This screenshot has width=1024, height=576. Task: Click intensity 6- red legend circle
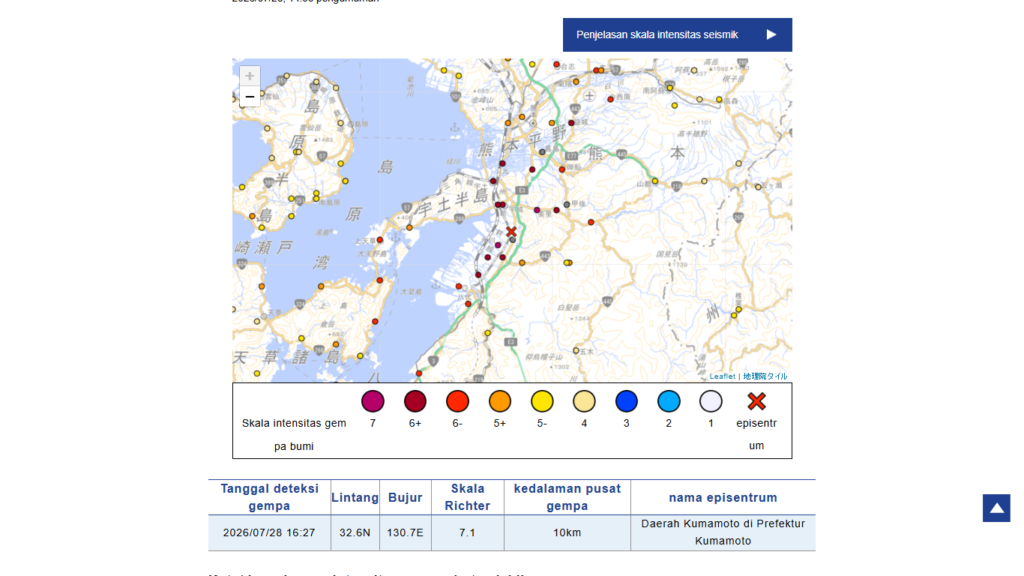[458, 401]
